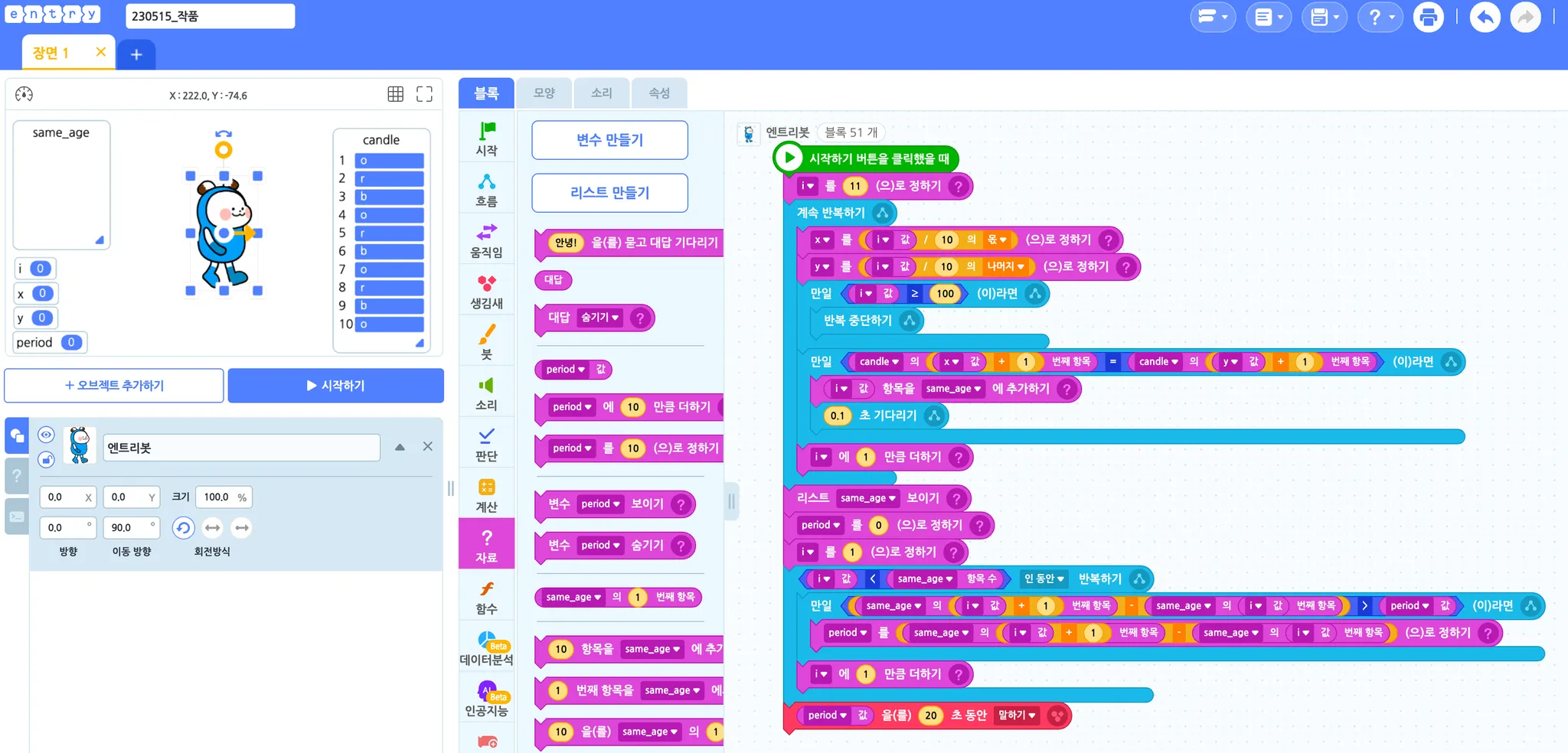Open the 판단 block category

click(486, 444)
